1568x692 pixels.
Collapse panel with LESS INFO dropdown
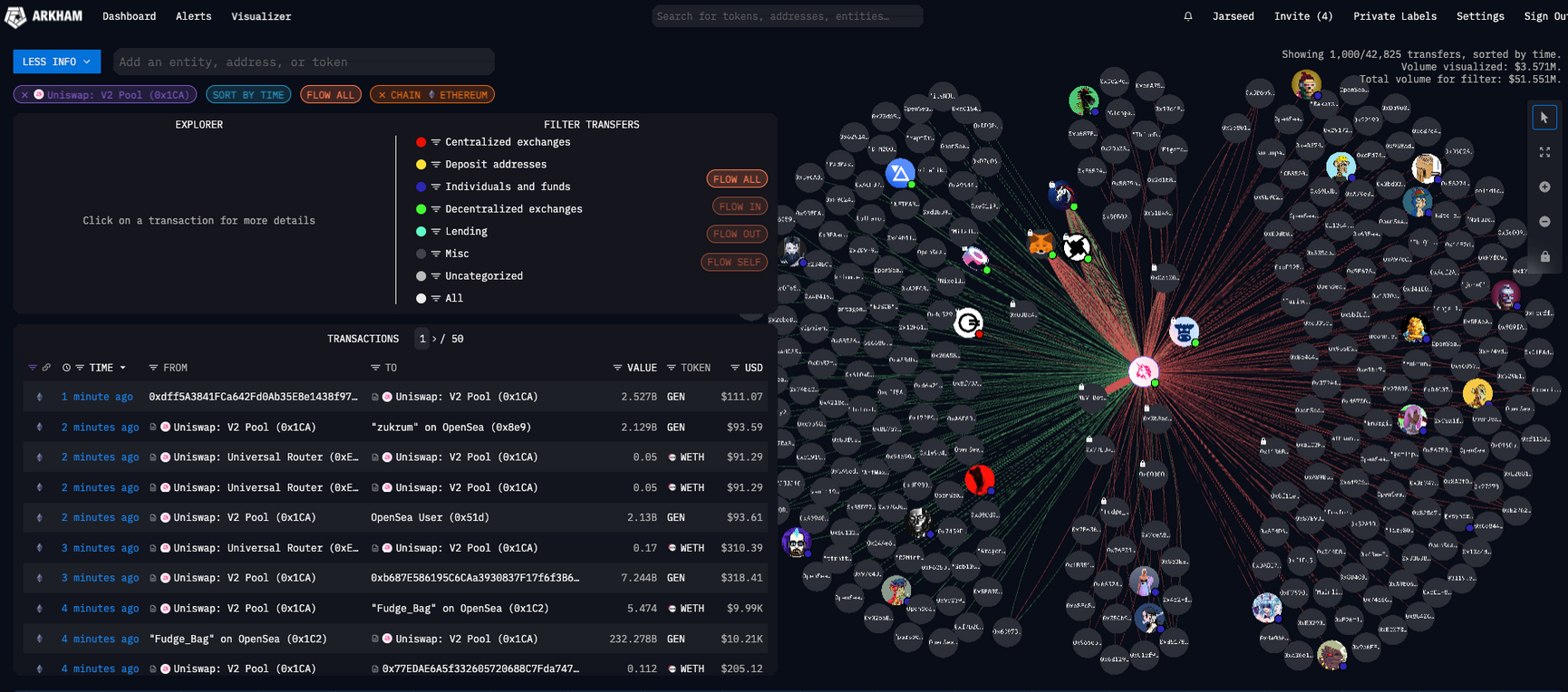click(x=56, y=62)
